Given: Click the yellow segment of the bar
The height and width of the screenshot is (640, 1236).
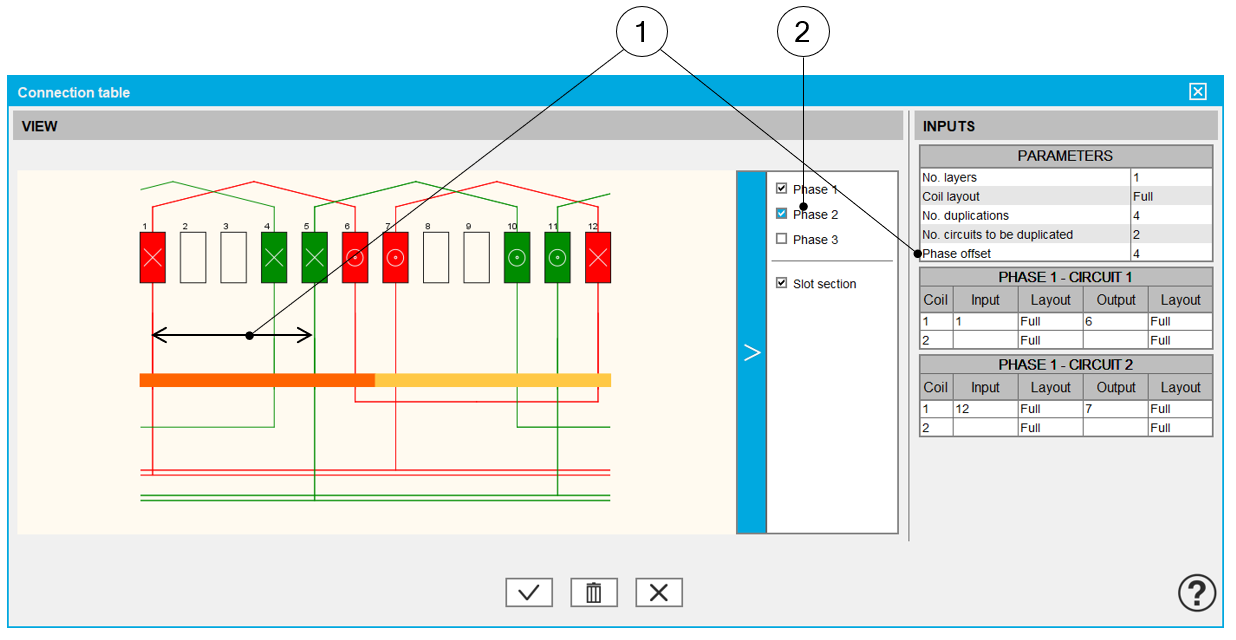Looking at the screenshot, I should [x=492, y=380].
